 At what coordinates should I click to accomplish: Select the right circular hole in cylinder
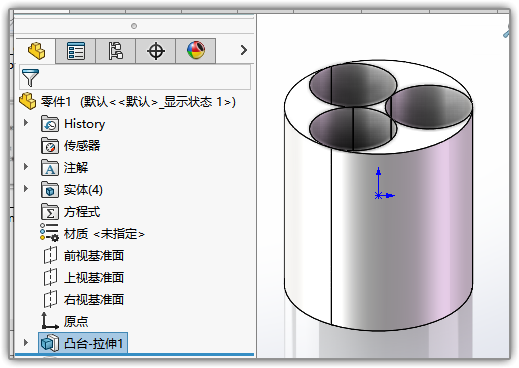tap(429, 107)
